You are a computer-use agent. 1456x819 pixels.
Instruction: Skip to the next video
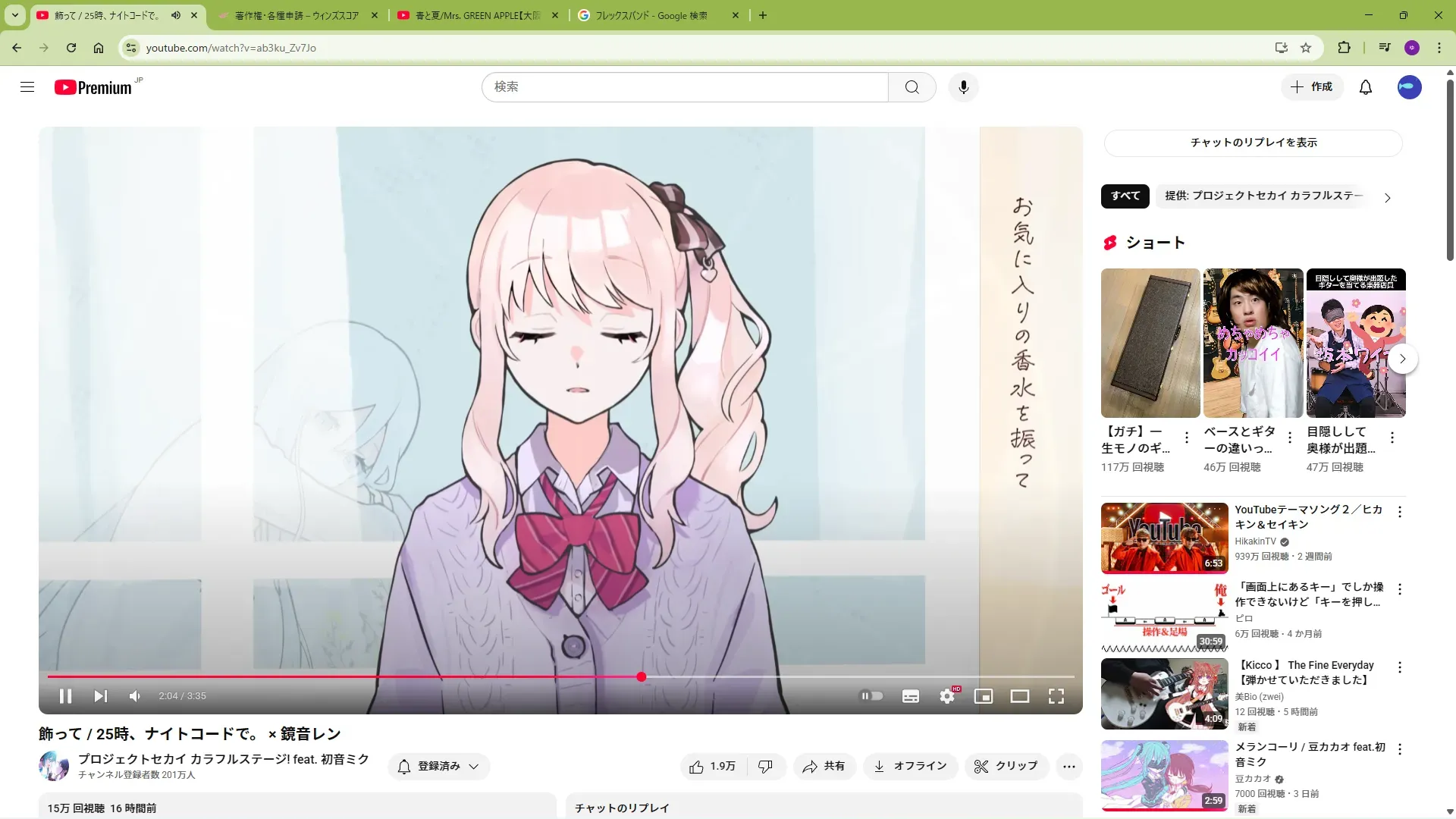100,696
